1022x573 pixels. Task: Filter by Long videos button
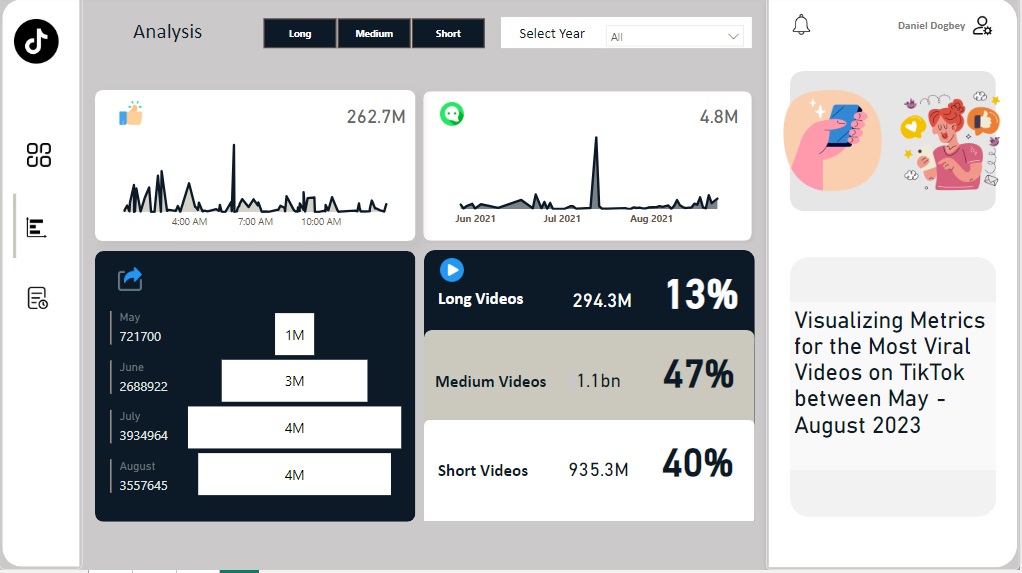click(300, 33)
